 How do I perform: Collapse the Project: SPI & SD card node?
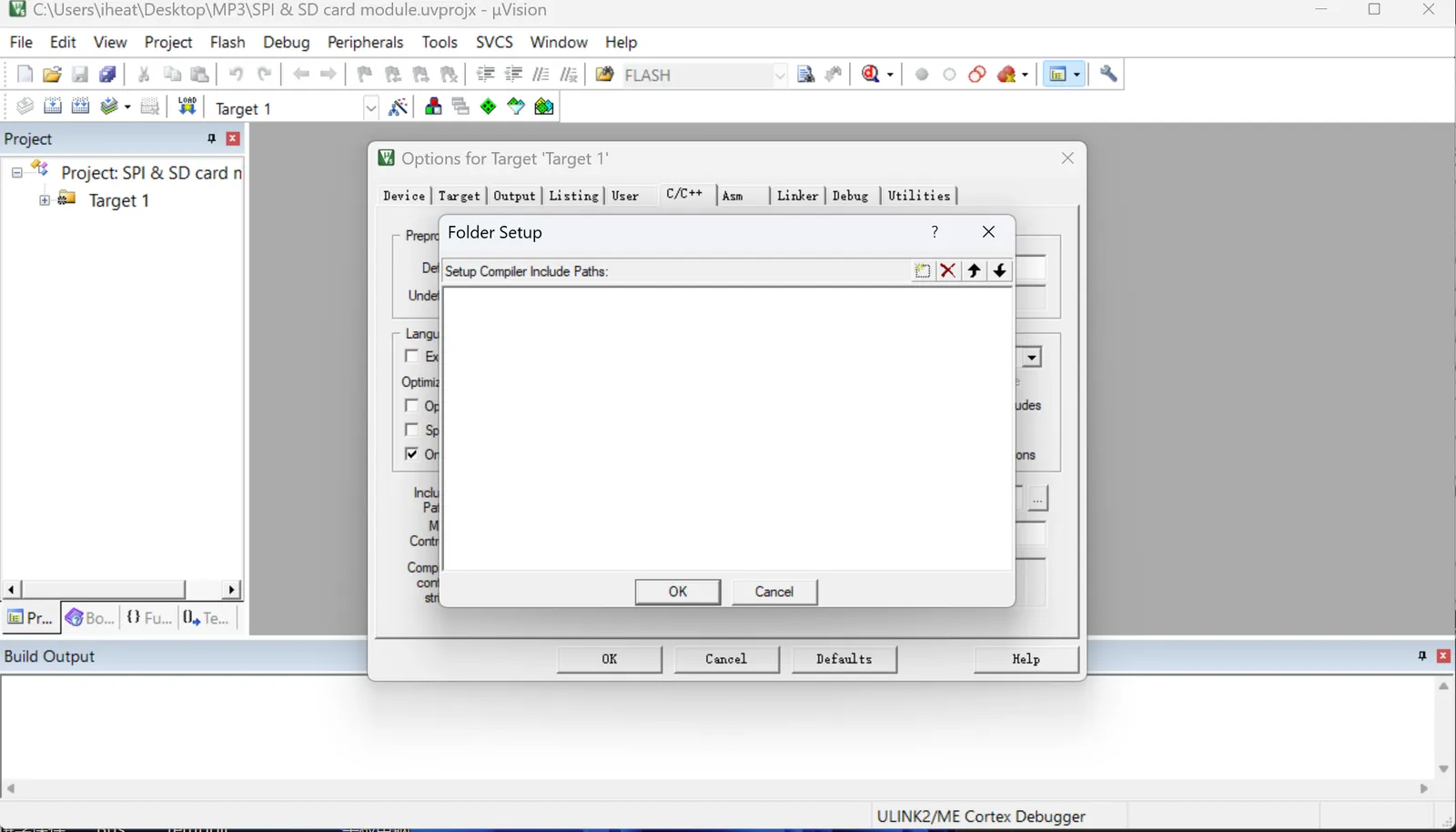16,172
